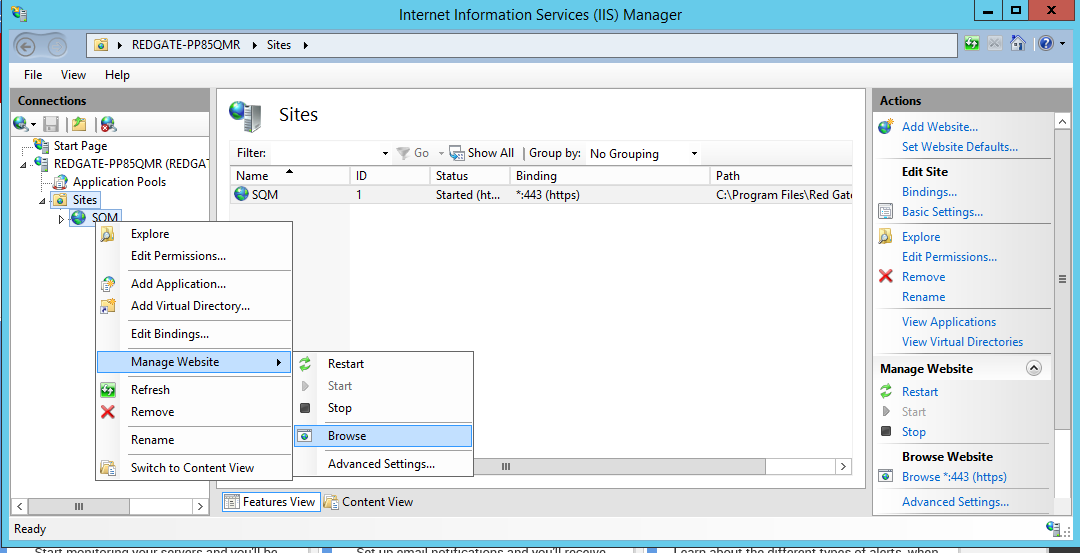Select Browse in the Manage Website submenu

(346, 436)
